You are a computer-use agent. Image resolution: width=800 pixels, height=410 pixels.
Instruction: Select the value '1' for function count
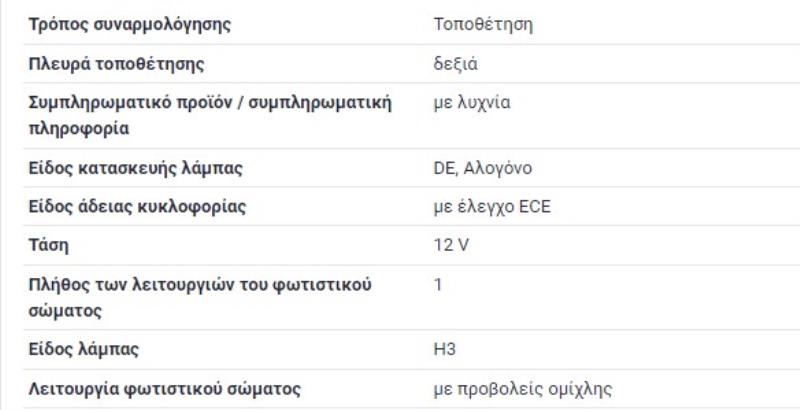(438, 285)
